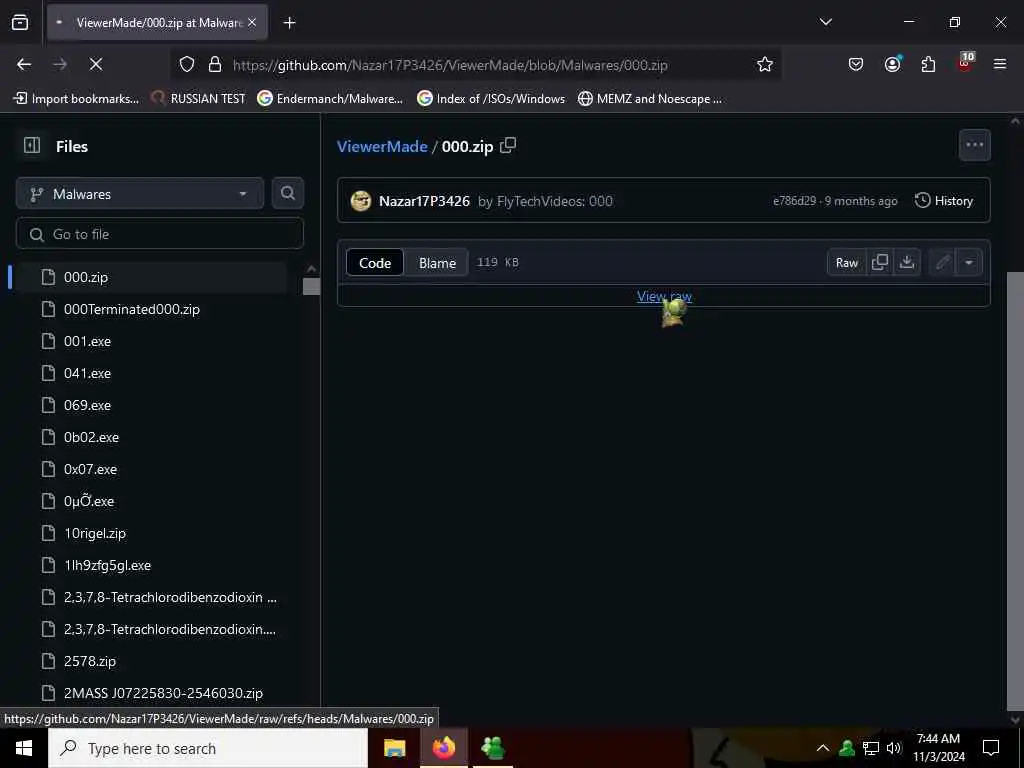
Task: Stop page loading with X button
Action: tap(95, 64)
